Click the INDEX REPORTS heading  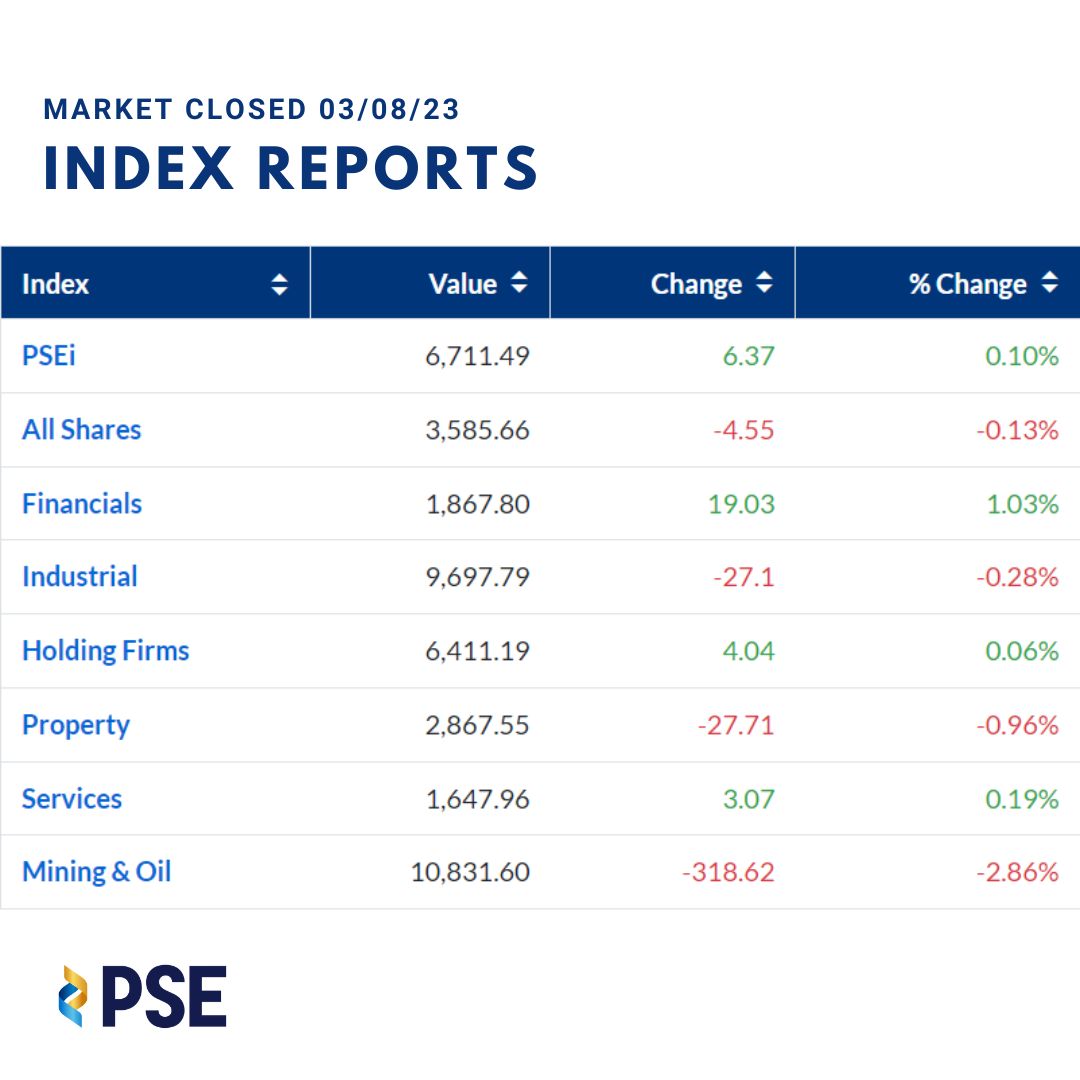coord(291,167)
